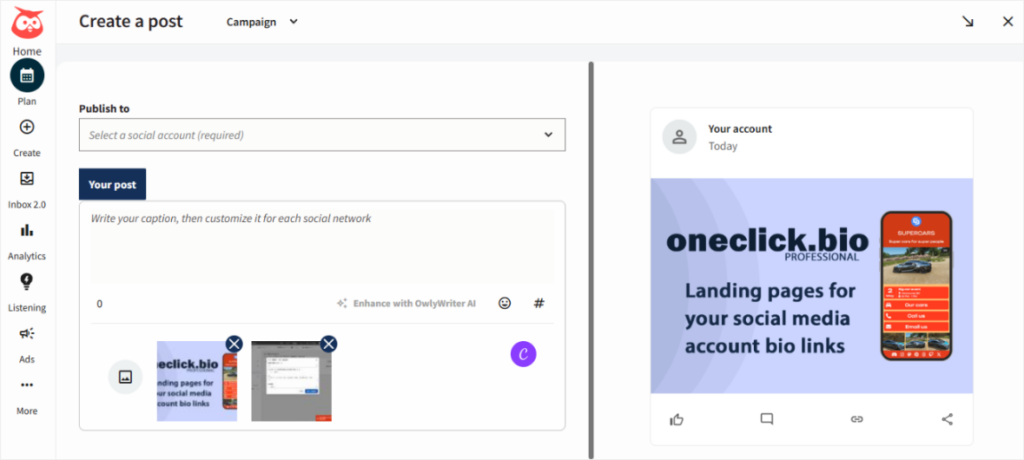Image resolution: width=1024 pixels, height=460 pixels.
Task: Select the oneclick.bio attachment thumbnail
Action: pyautogui.click(x=197, y=381)
